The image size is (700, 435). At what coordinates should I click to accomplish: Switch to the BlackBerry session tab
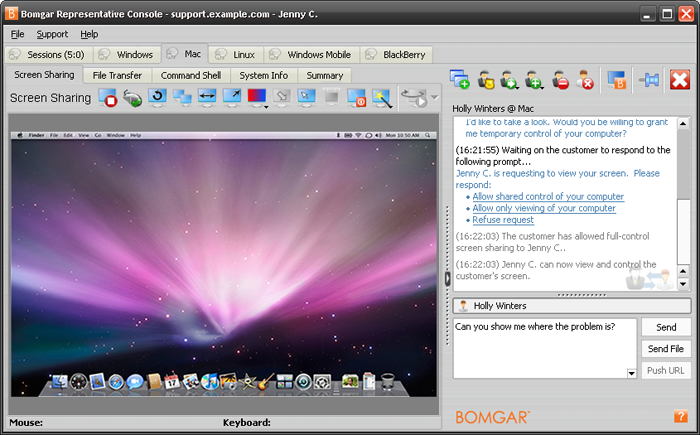coord(396,54)
